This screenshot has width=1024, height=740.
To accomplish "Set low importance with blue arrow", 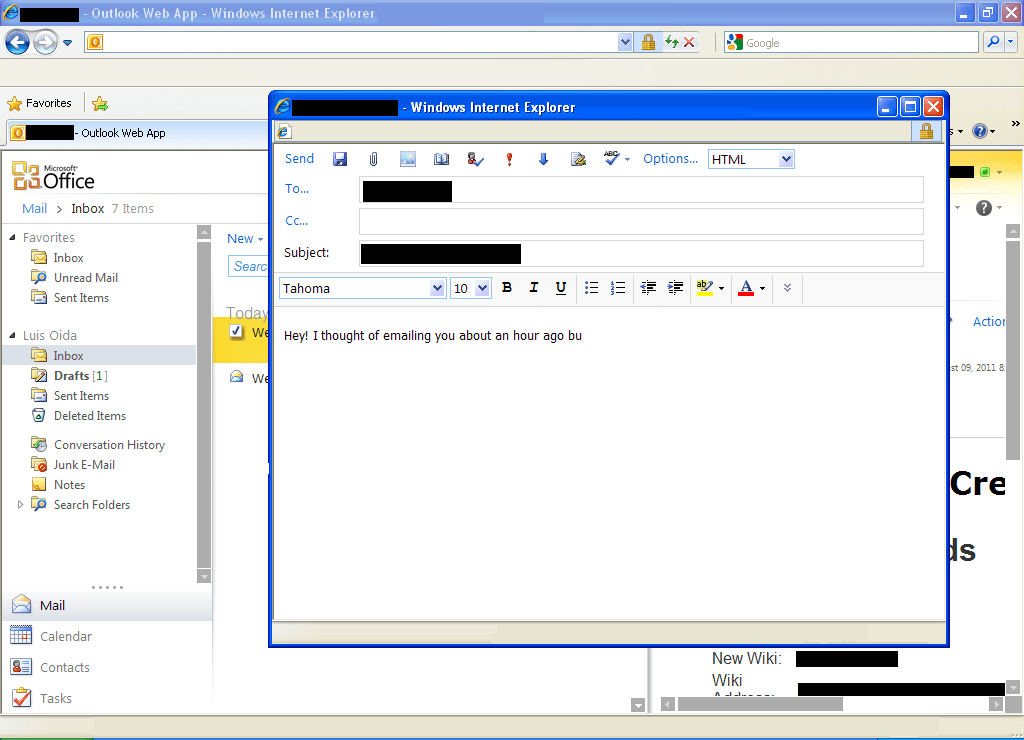I will click(x=543, y=159).
